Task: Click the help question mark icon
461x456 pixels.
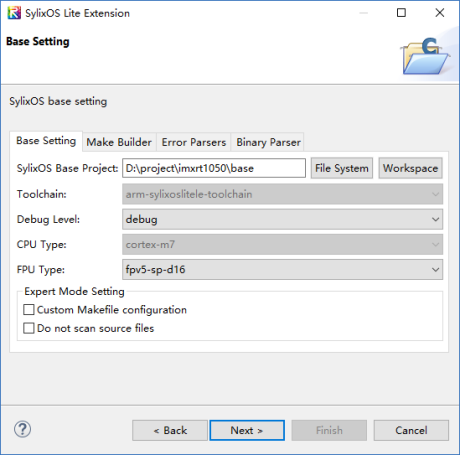Action: (x=23, y=429)
